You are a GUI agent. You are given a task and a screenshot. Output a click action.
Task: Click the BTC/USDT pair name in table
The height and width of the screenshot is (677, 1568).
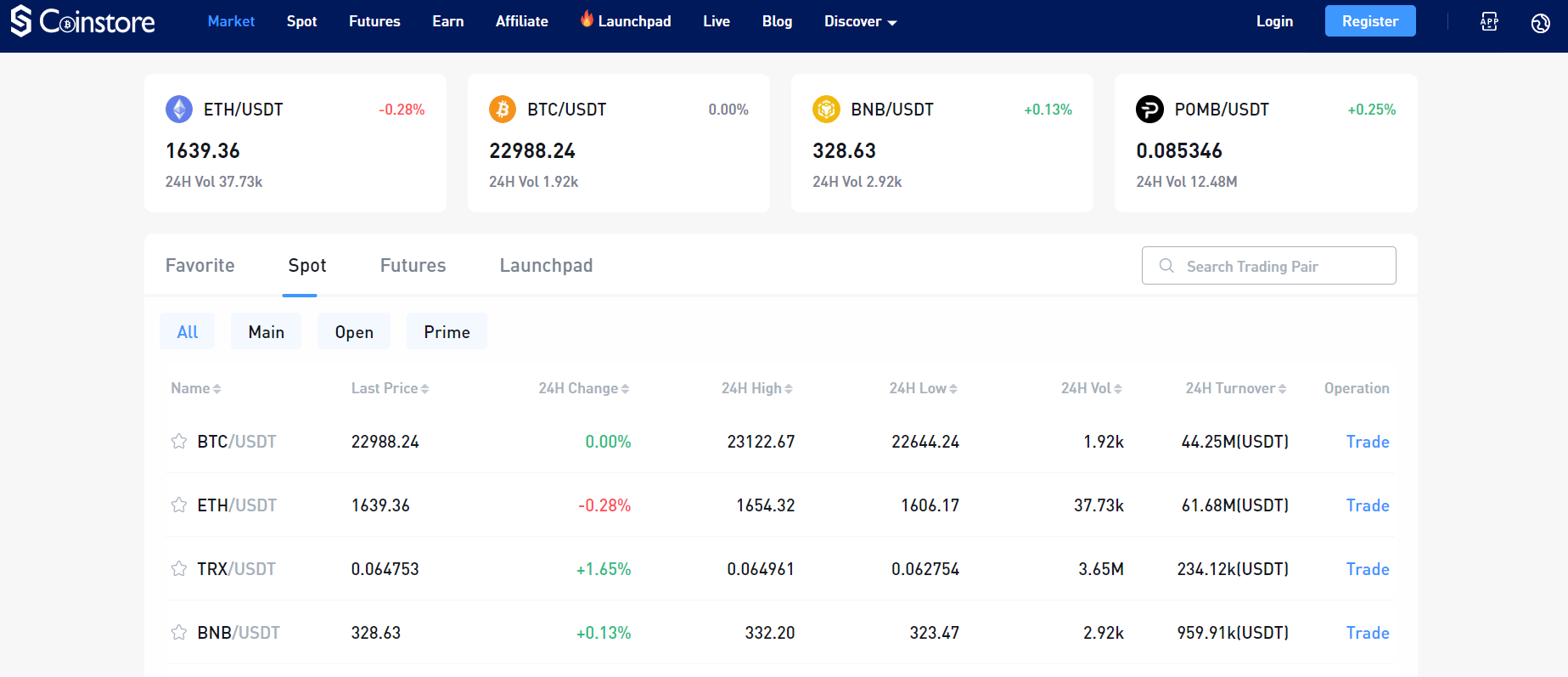[x=237, y=442]
